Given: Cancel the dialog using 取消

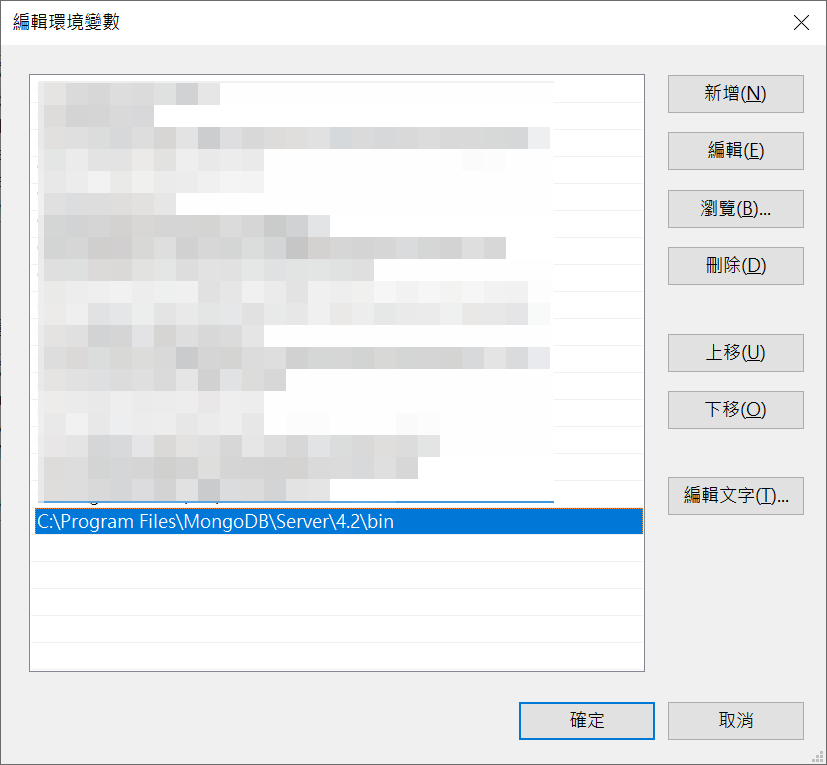Looking at the screenshot, I should tap(735, 721).
